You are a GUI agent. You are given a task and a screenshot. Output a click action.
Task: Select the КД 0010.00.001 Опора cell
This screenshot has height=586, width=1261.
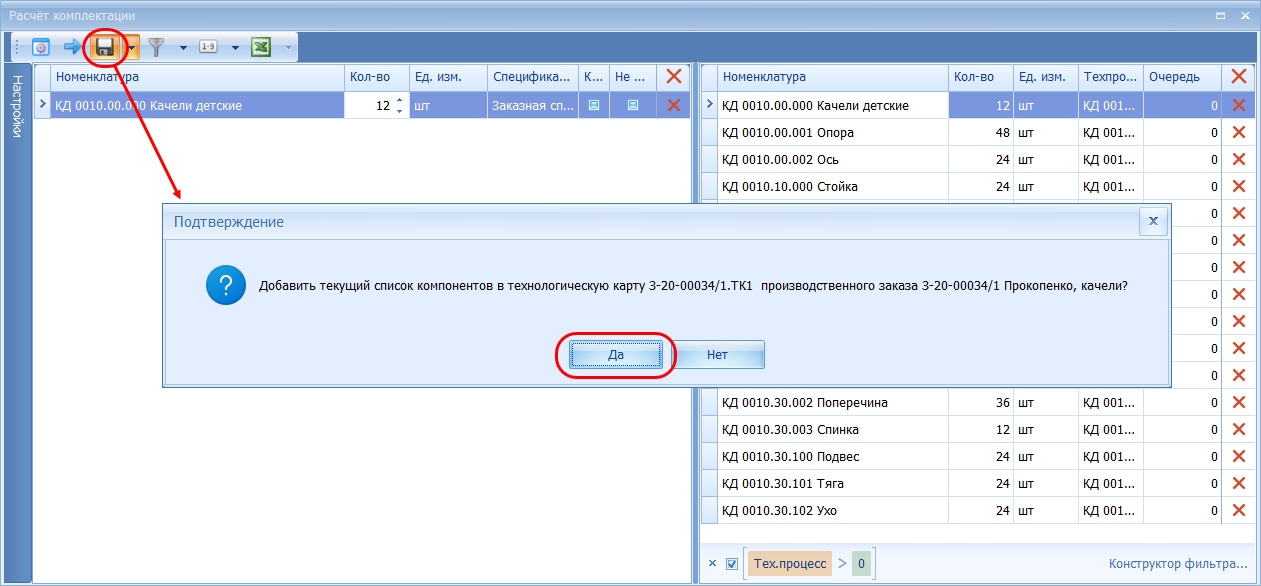pyautogui.click(x=834, y=132)
